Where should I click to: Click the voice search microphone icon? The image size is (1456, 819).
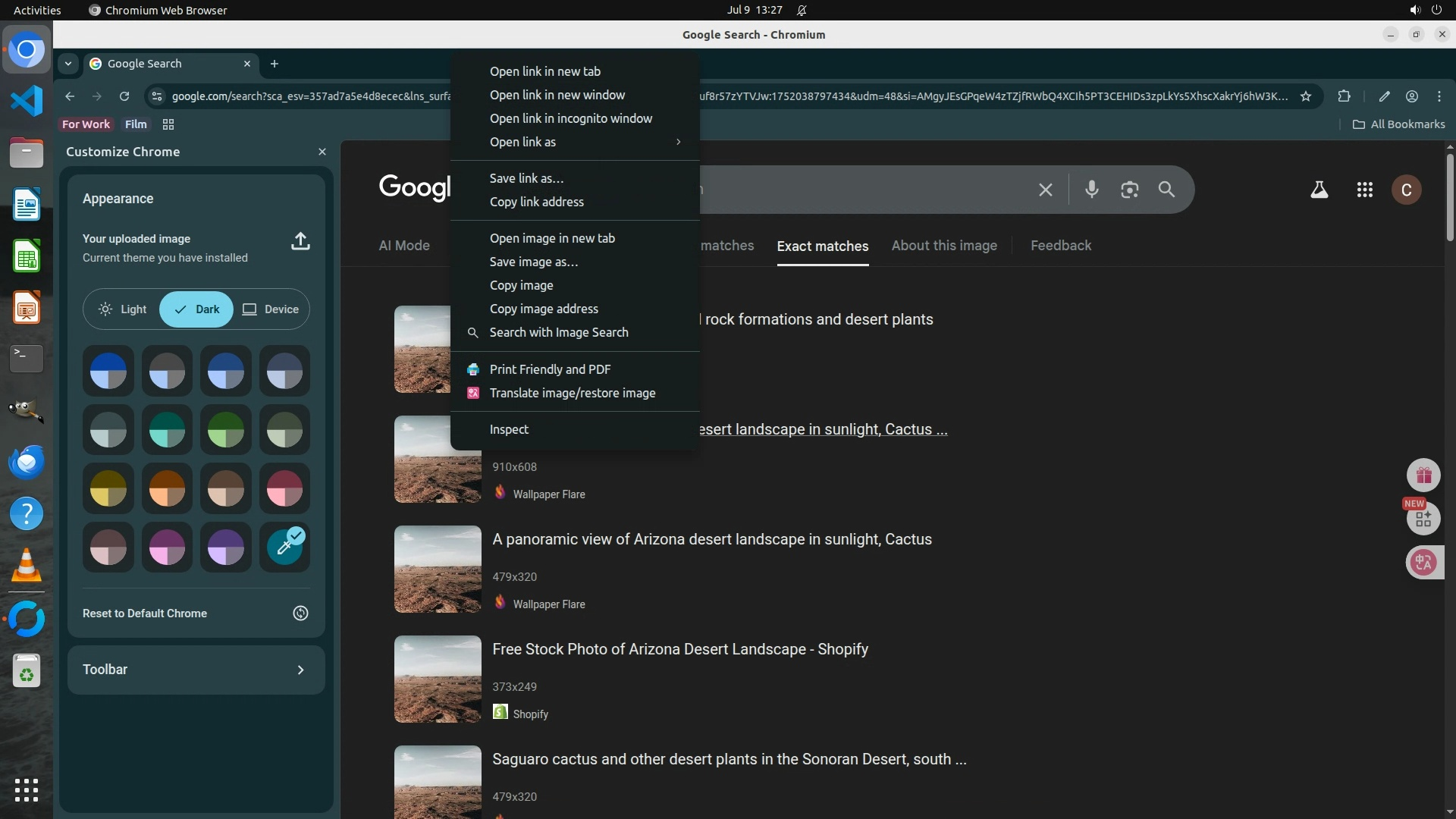[x=1091, y=190]
